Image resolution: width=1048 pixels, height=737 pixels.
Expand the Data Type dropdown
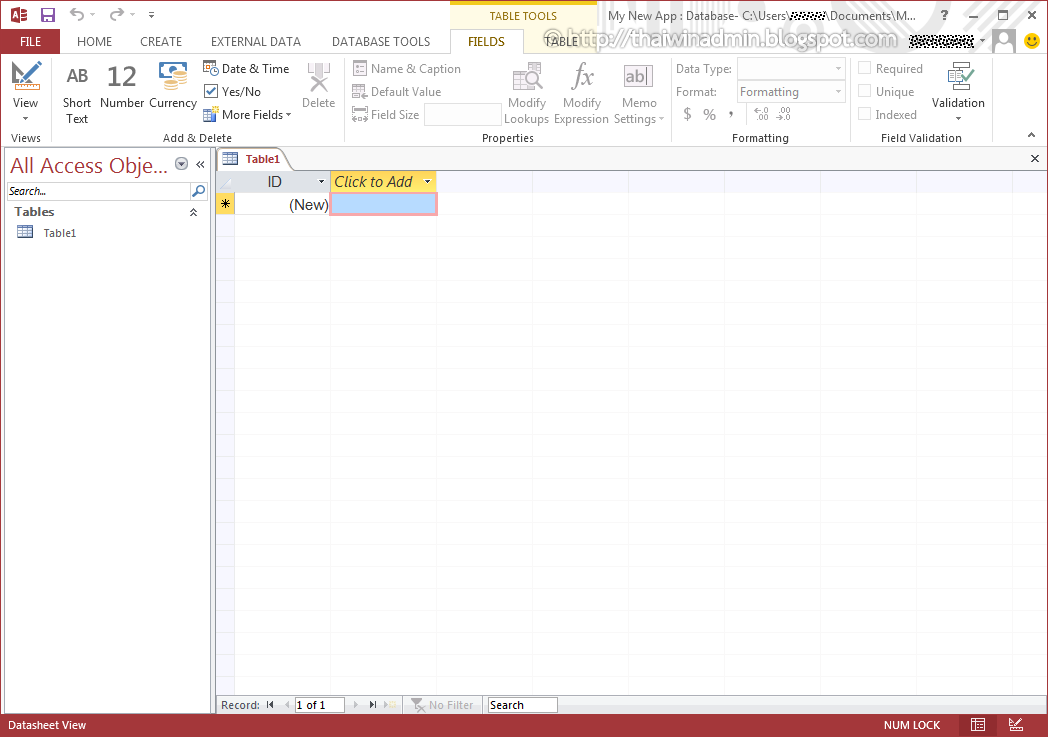tap(837, 68)
